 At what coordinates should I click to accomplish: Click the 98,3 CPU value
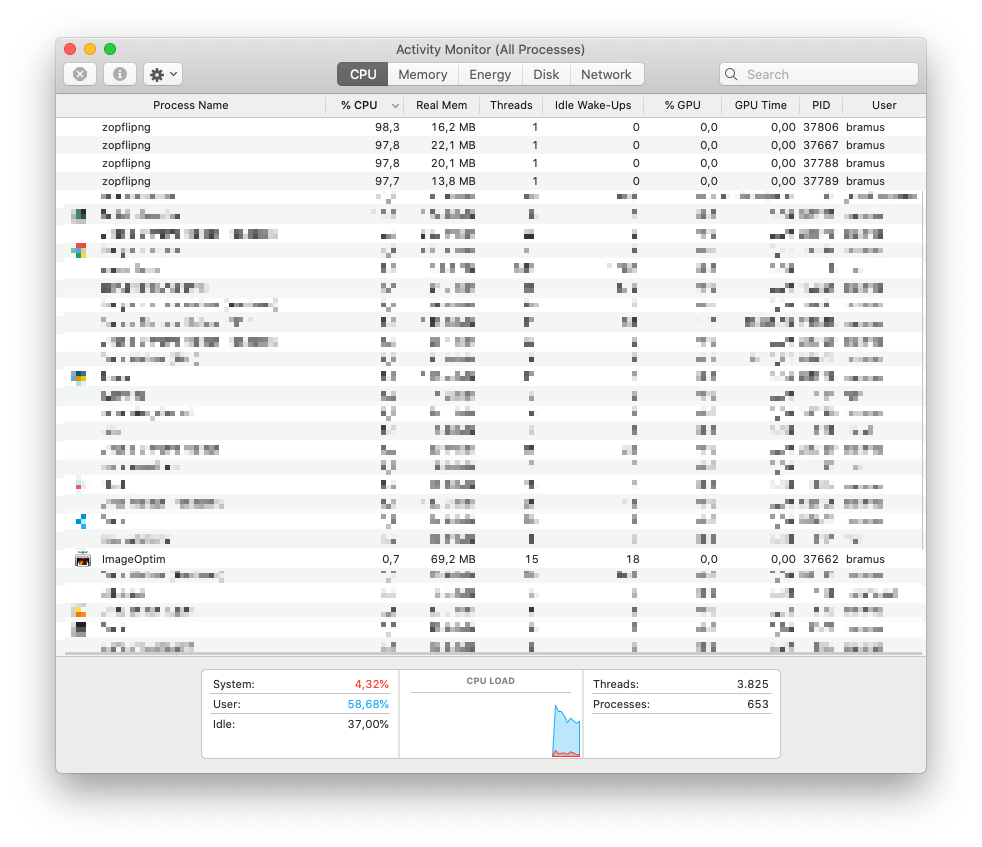tap(387, 127)
